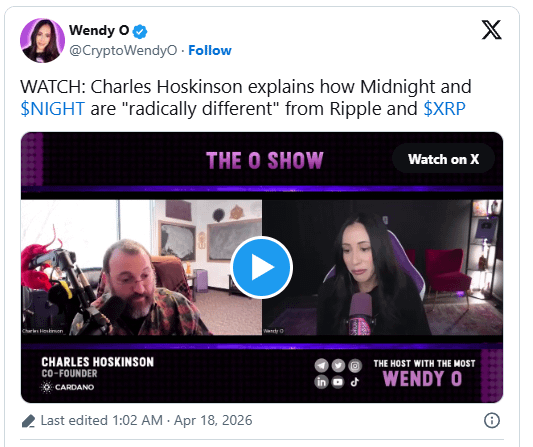Image resolution: width=533 pixels, height=447 pixels.
Task: Open the @CryptoWendyO handle link
Action: point(123,50)
